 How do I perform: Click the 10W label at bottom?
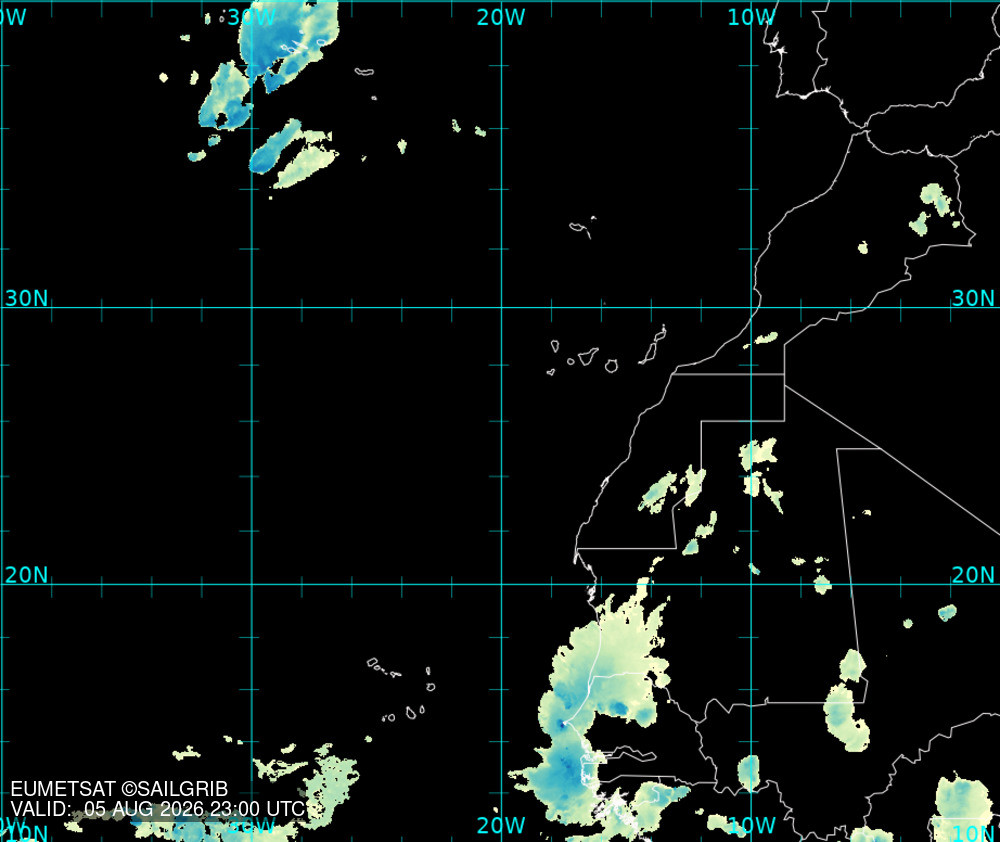tap(751, 825)
